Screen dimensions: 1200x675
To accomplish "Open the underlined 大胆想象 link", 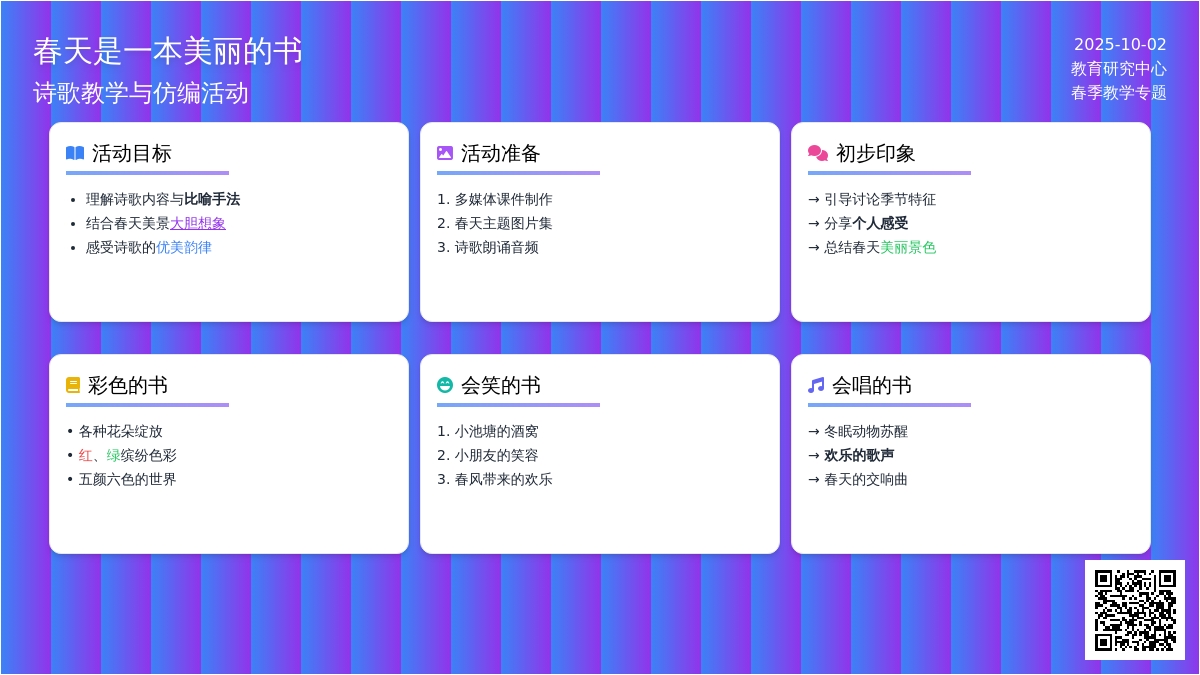I will click(198, 223).
